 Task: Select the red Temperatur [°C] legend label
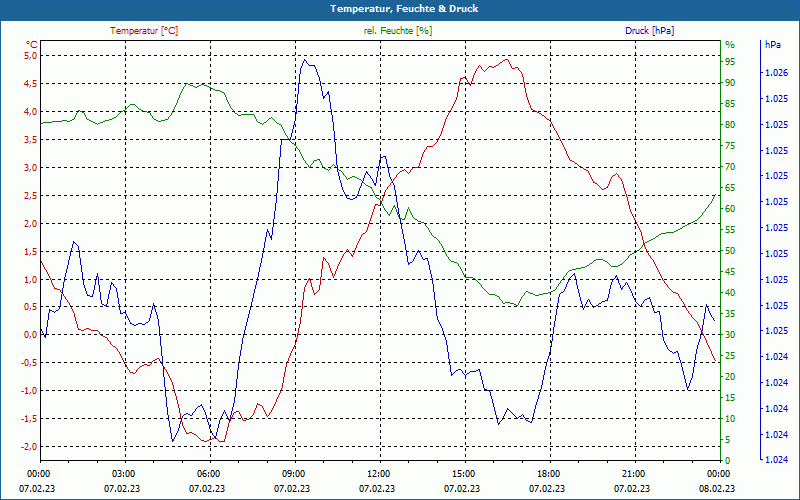coord(144,31)
